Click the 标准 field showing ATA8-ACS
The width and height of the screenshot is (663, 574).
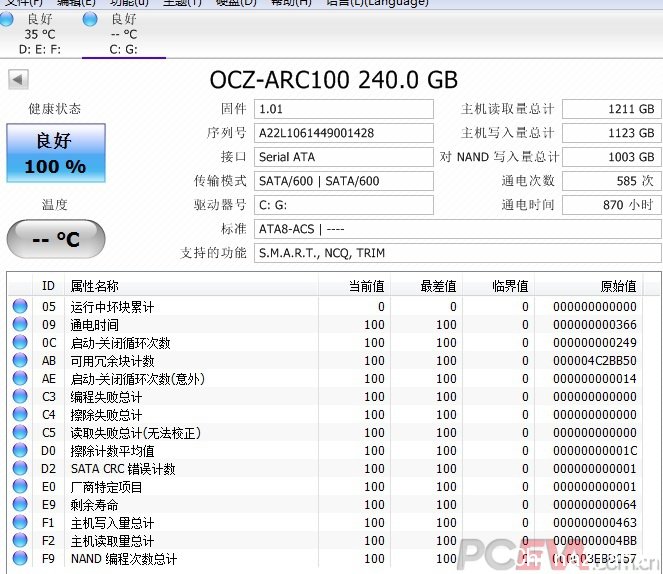[458, 229]
